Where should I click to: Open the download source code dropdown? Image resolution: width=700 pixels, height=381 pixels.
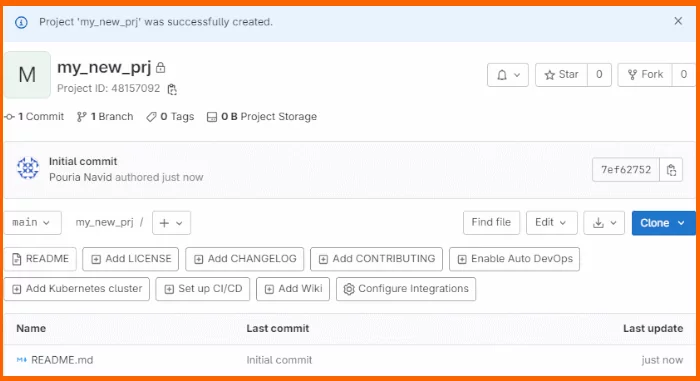coord(604,223)
